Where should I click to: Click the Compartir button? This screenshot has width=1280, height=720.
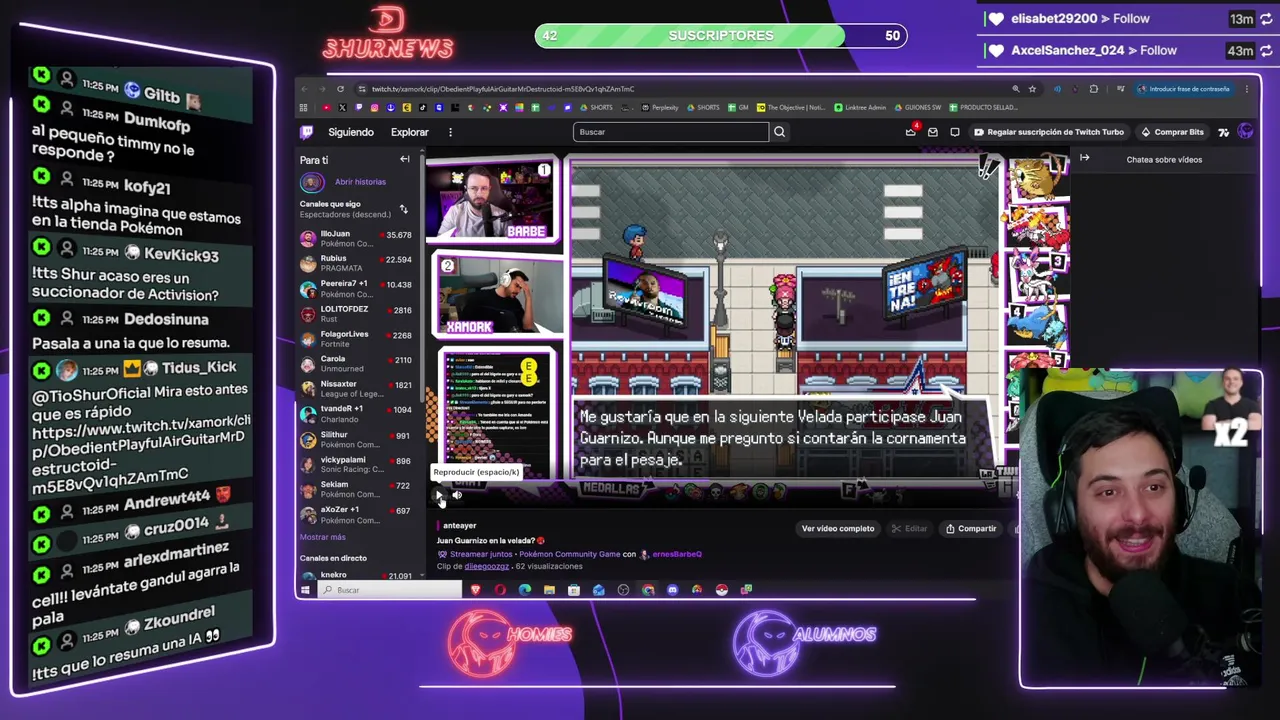(971, 529)
